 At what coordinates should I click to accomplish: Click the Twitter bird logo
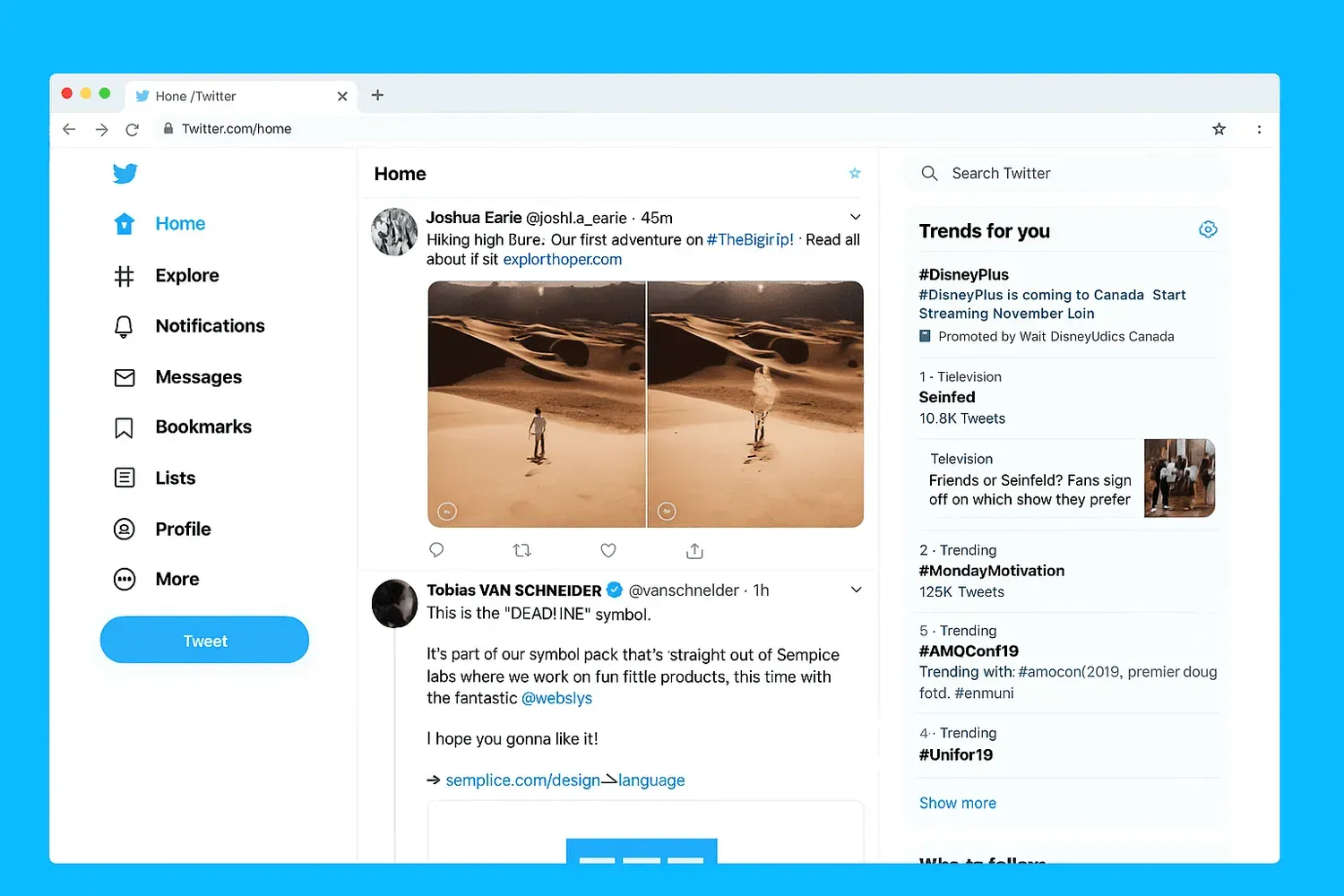tap(125, 173)
